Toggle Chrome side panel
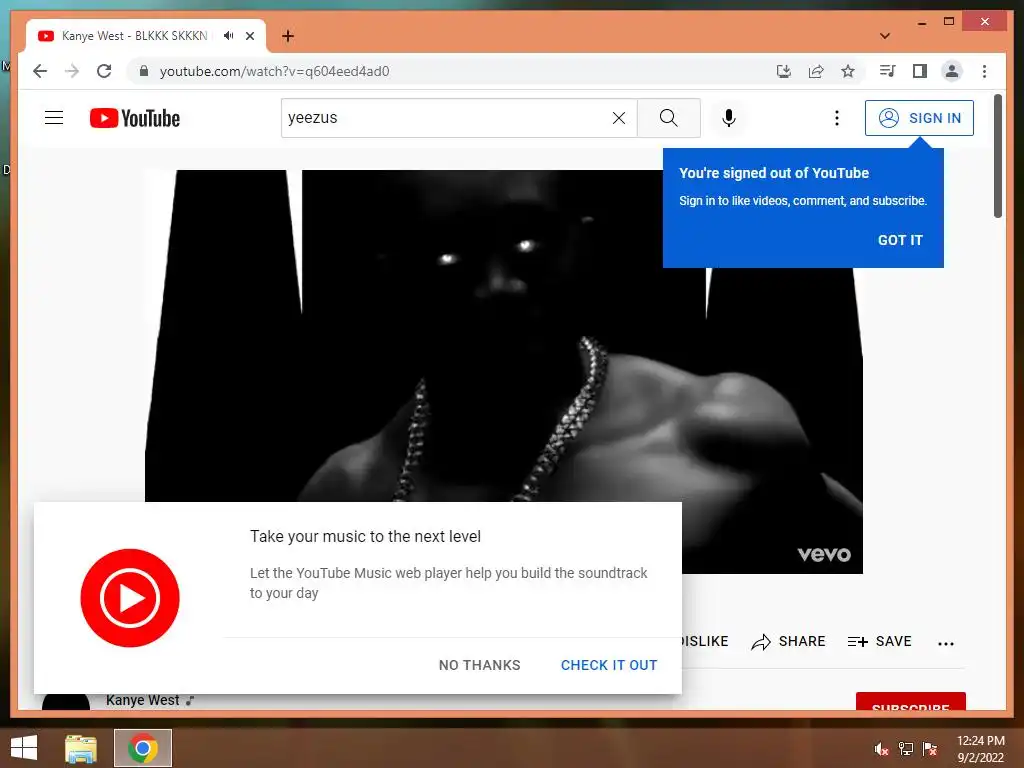Screen dimensions: 1024x768 click(920, 71)
